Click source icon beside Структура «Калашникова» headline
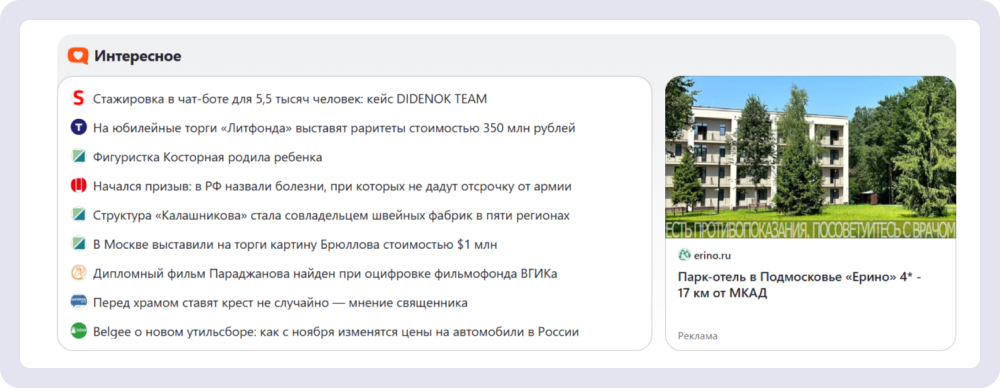This screenshot has height=388, width=1000. coord(78,214)
